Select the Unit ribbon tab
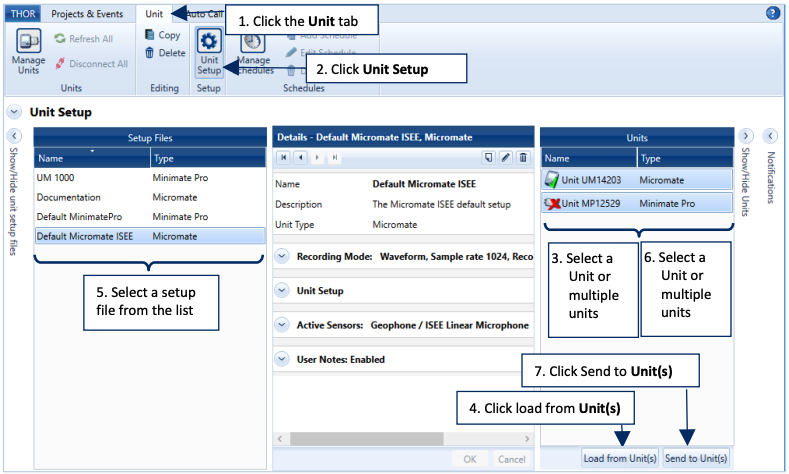789x474 pixels. coord(154,14)
